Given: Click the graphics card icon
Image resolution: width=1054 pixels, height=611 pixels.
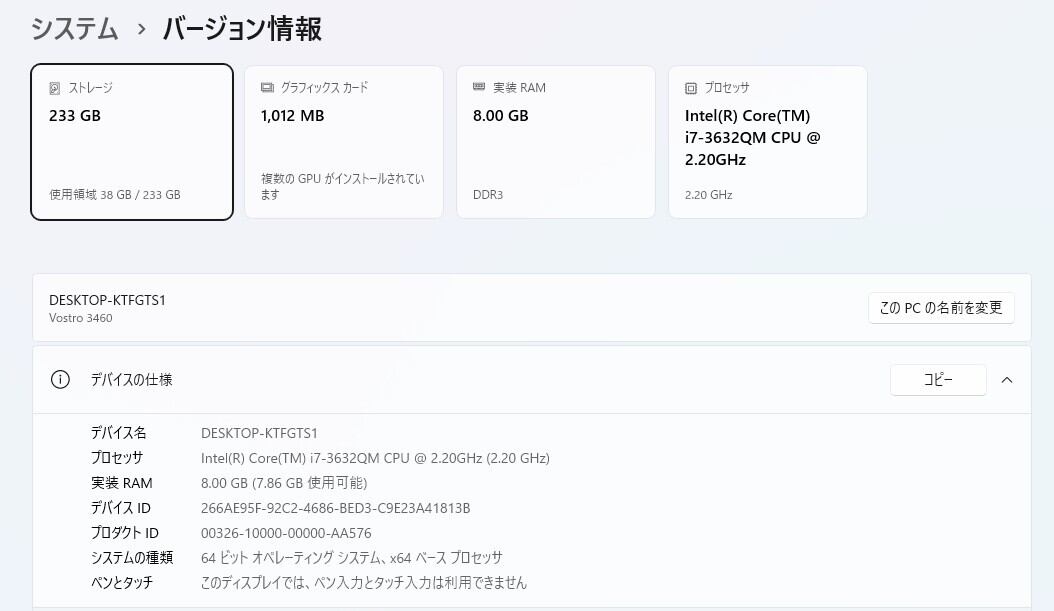Looking at the screenshot, I should tap(267, 88).
